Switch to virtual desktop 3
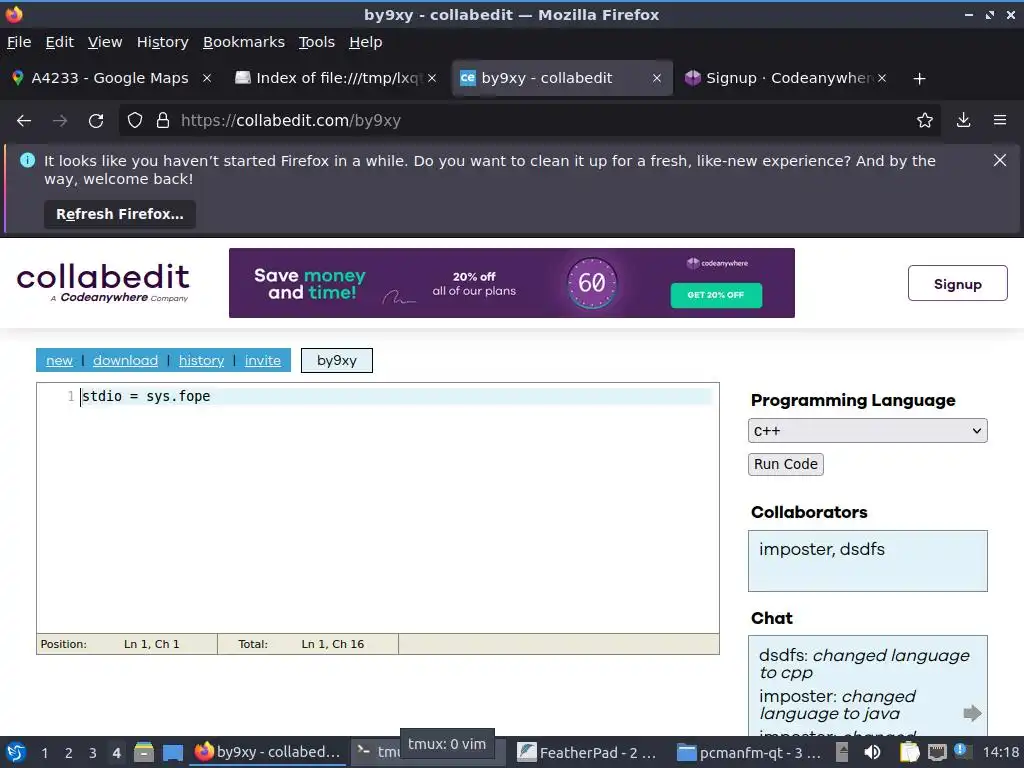1024x768 pixels. (x=93, y=753)
